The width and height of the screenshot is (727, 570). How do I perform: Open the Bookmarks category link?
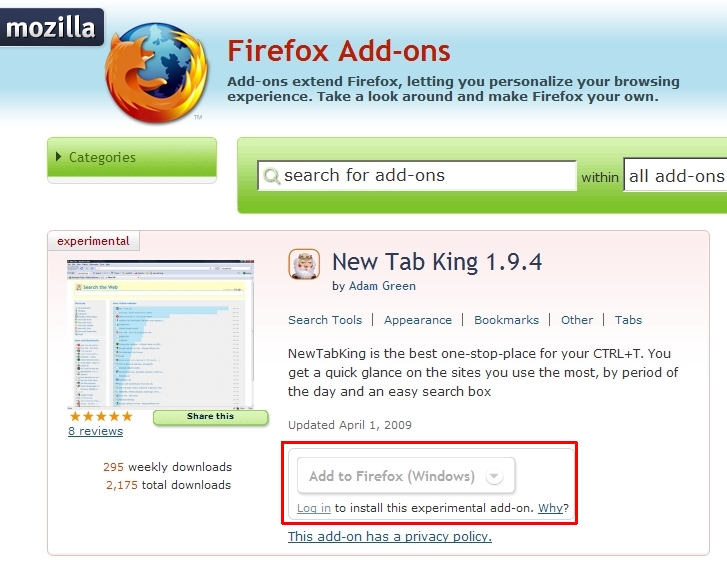tap(506, 320)
